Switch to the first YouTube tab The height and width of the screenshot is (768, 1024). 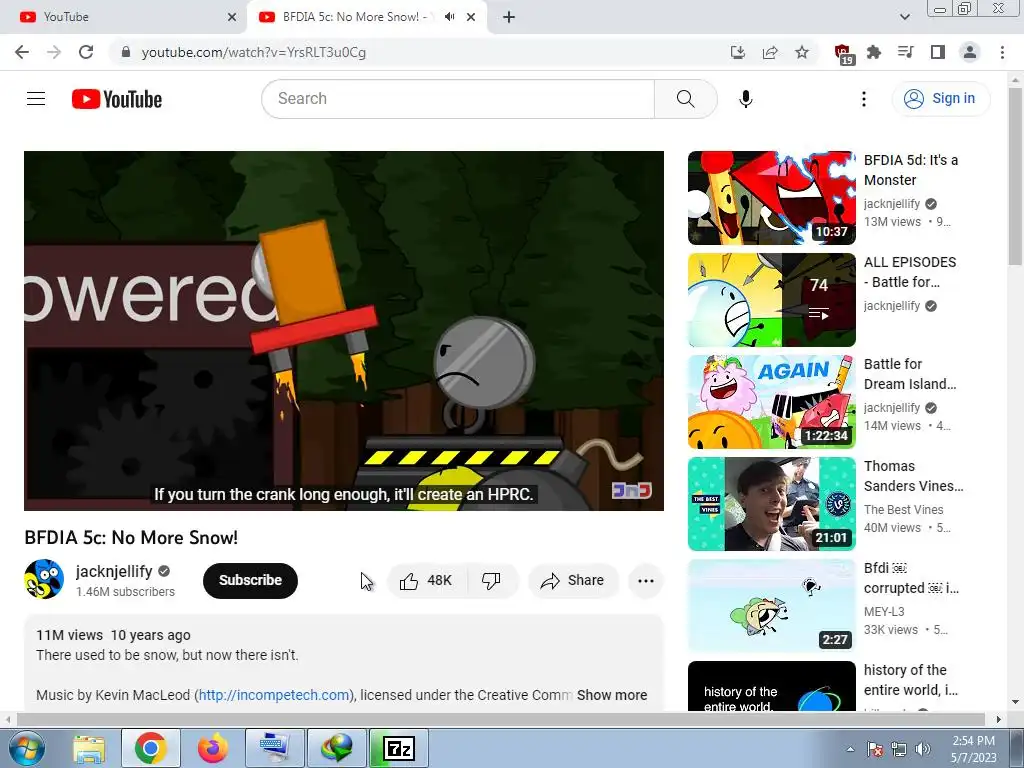(124, 17)
